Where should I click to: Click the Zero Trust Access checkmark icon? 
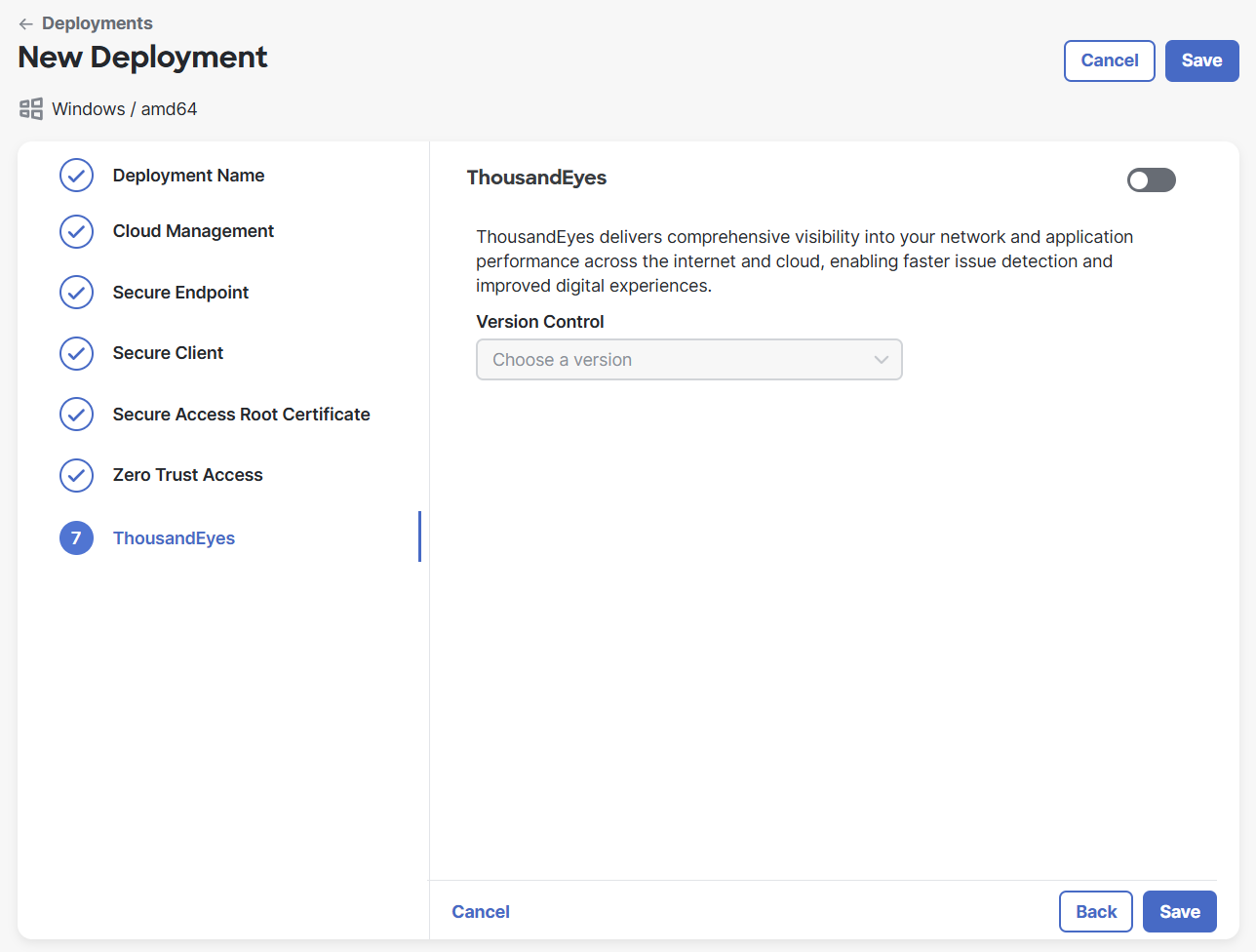coord(76,475)
